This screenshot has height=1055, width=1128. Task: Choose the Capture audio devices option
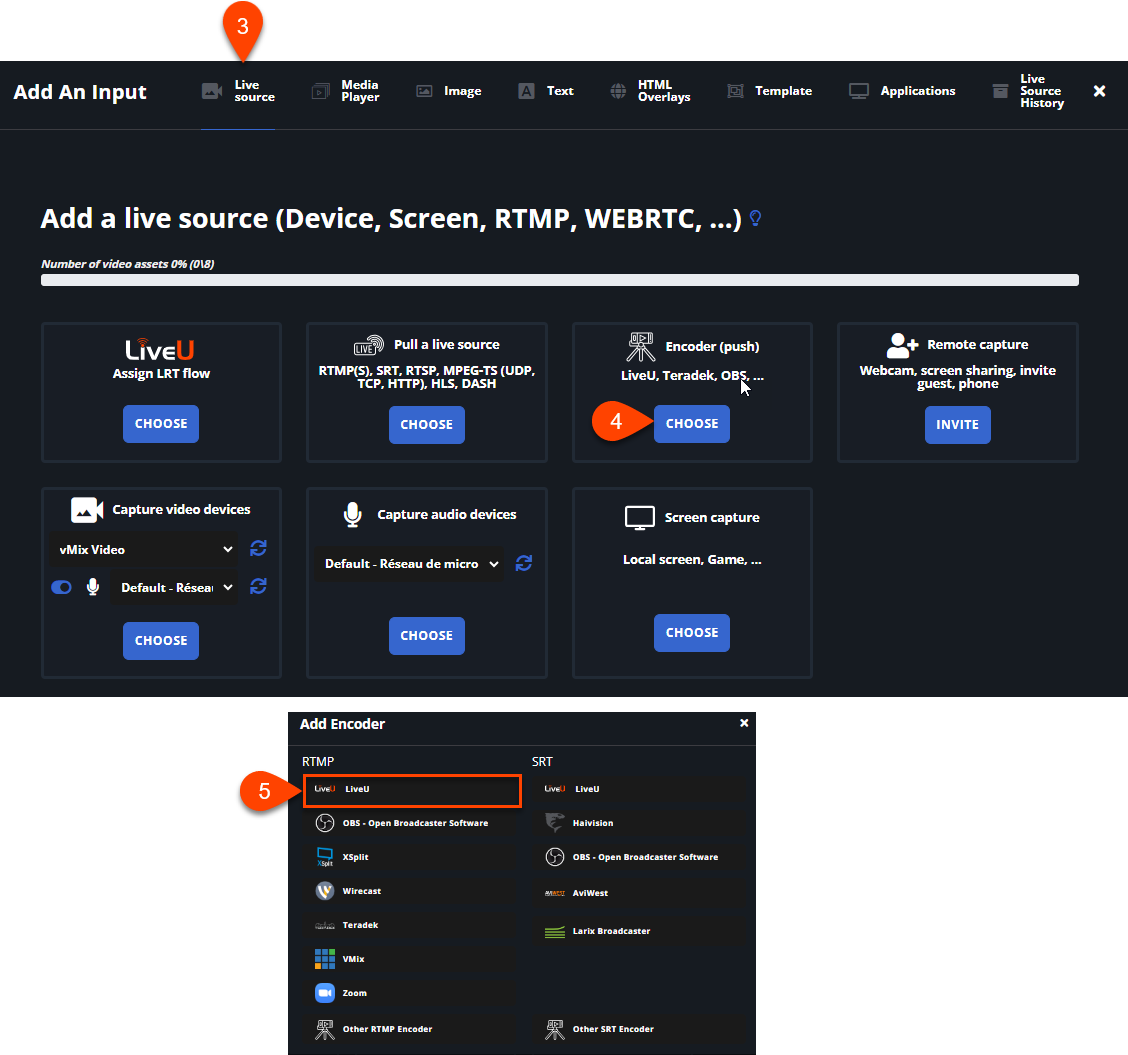click(x=427, y=636)
